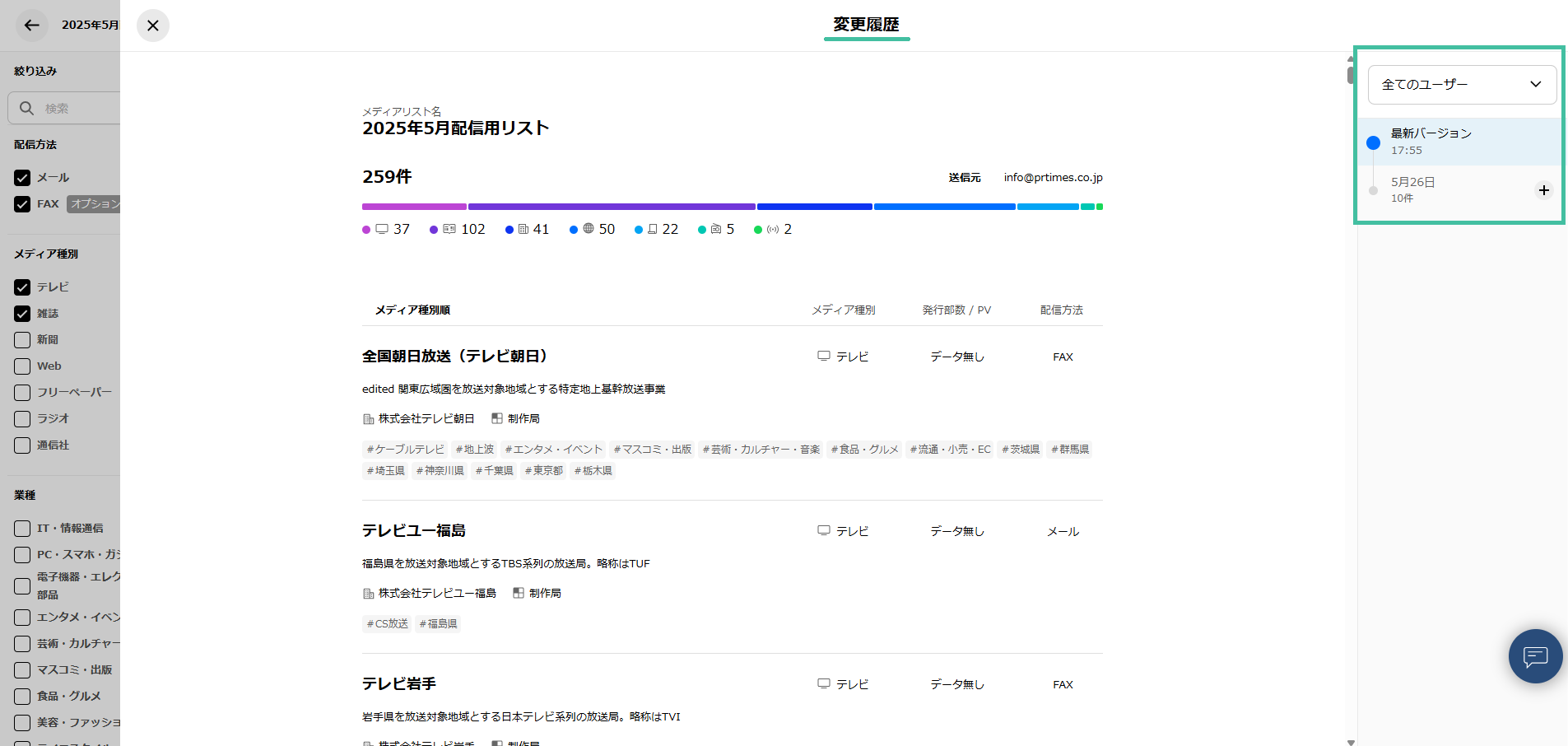This screenshot has height=746, width=1568.
Task: Click the 変更履歴 tab heading
Action: 866,25
